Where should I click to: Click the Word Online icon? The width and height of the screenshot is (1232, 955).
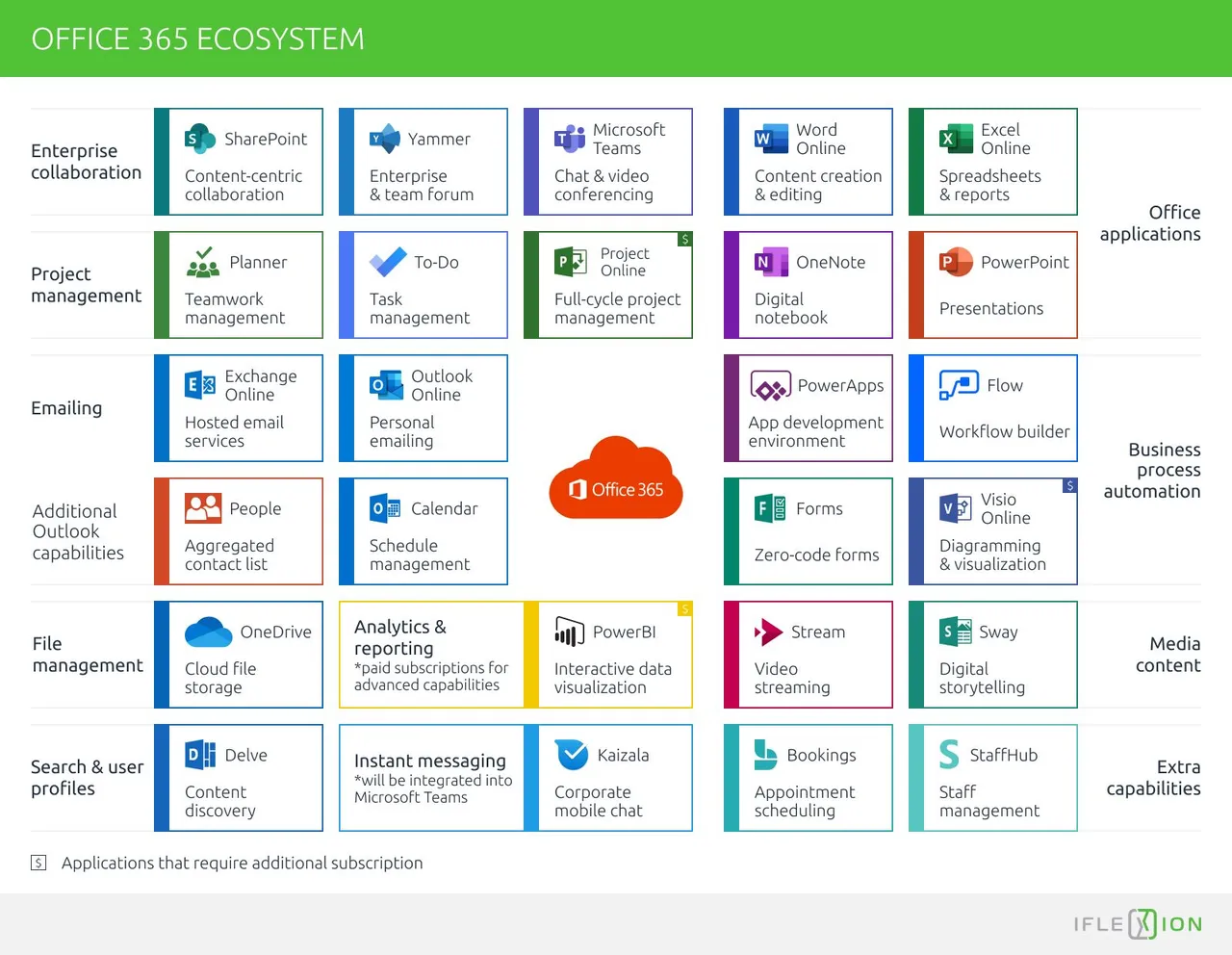click(771, 139)
